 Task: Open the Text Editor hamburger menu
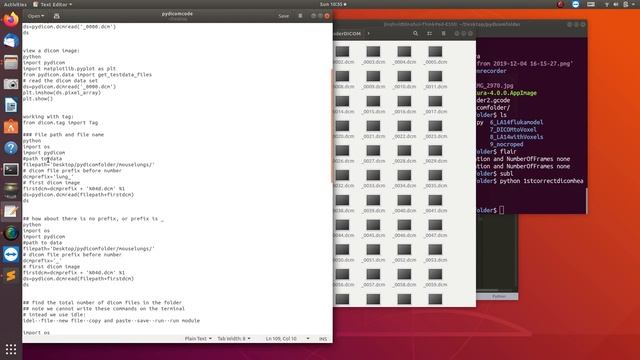pos(300,16)
